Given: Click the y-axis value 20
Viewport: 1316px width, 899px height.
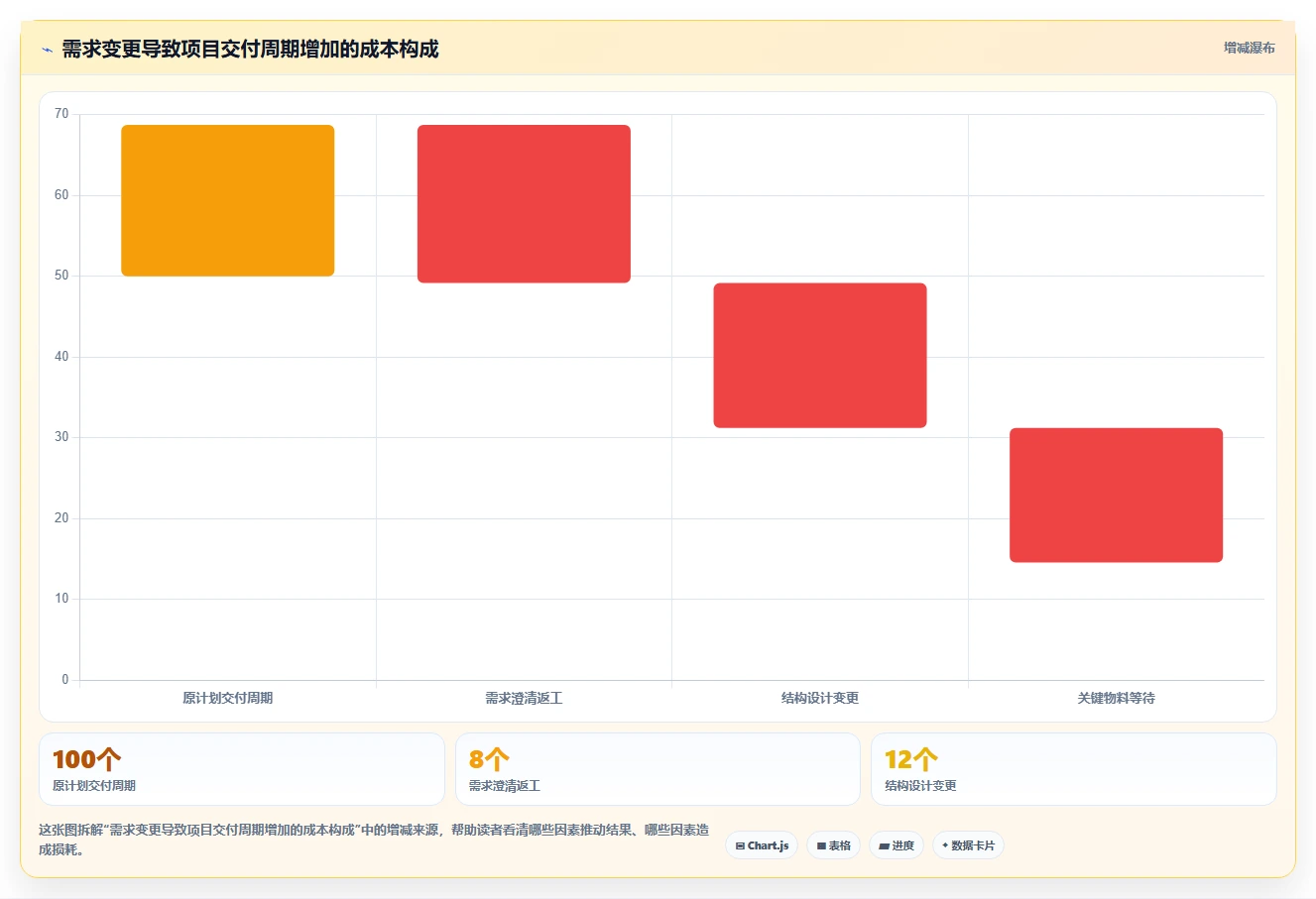Looking at the screenshot, I should click(61, 518).
